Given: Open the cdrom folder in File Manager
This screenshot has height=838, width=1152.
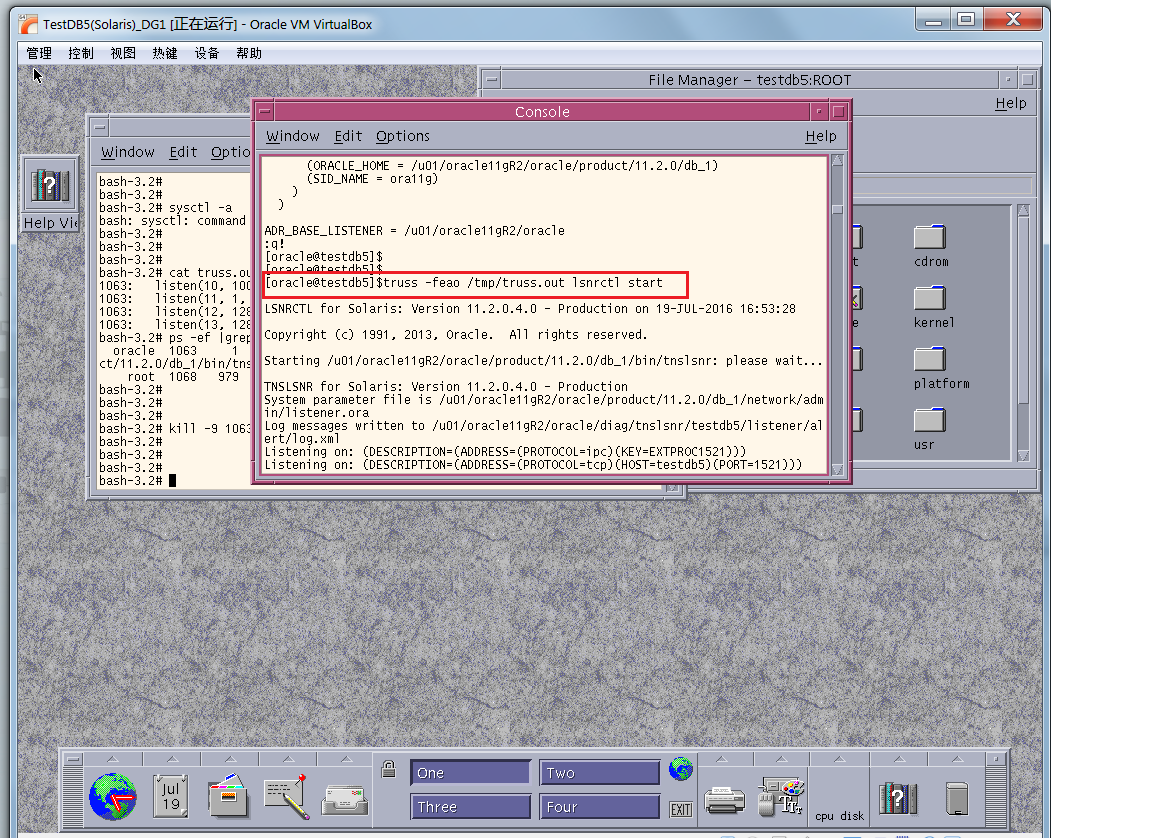Looking at the screenshot, I should click(931, 246).
